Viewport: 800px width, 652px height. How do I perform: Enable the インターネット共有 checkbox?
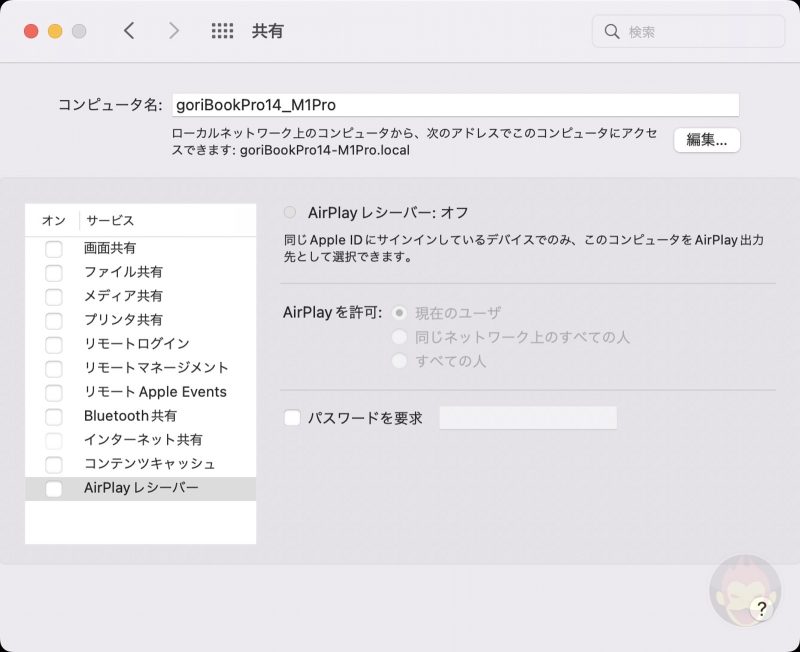pyautogui.click(x=54, y=440)
